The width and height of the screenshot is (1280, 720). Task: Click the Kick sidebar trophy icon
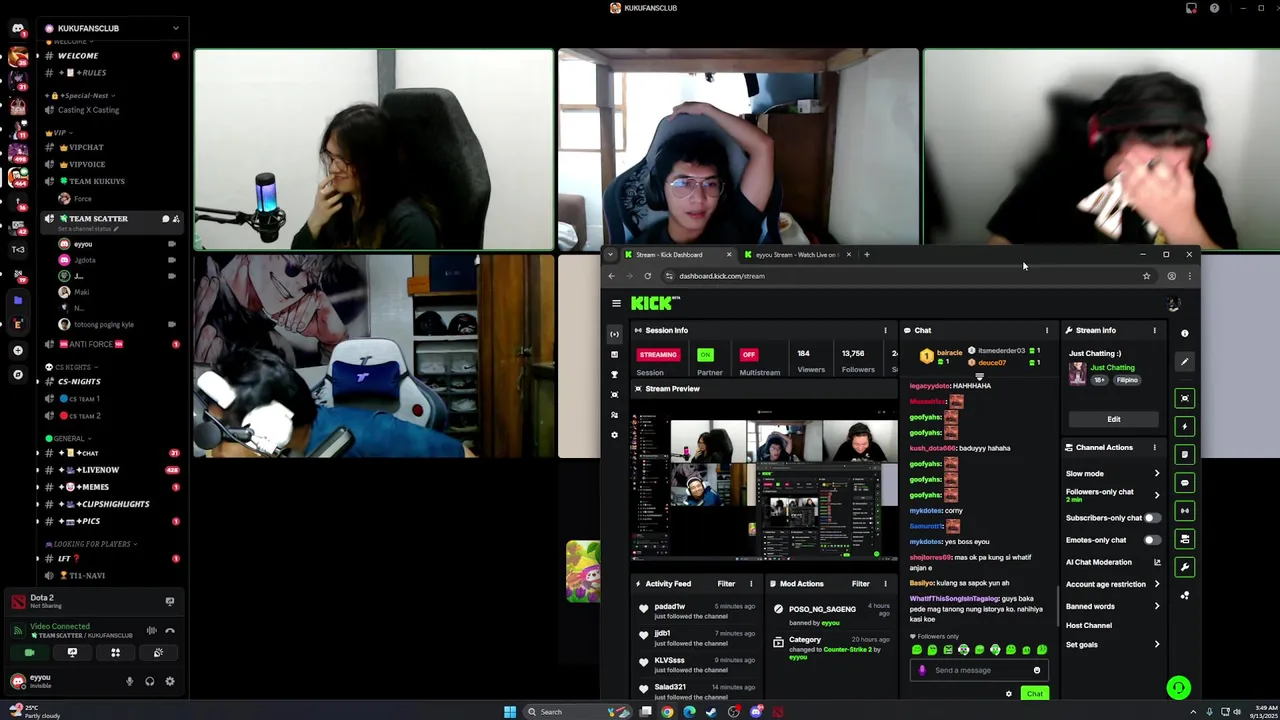click(x=614, y=374)
